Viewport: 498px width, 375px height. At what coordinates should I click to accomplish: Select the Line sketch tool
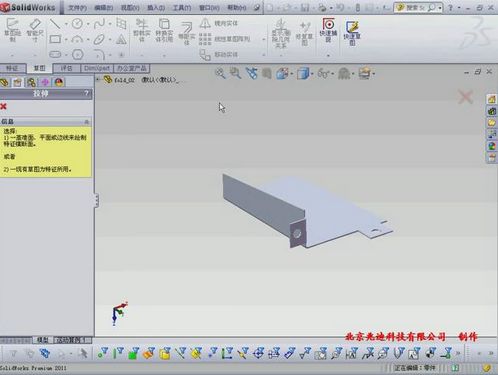(x=55, y=23)
